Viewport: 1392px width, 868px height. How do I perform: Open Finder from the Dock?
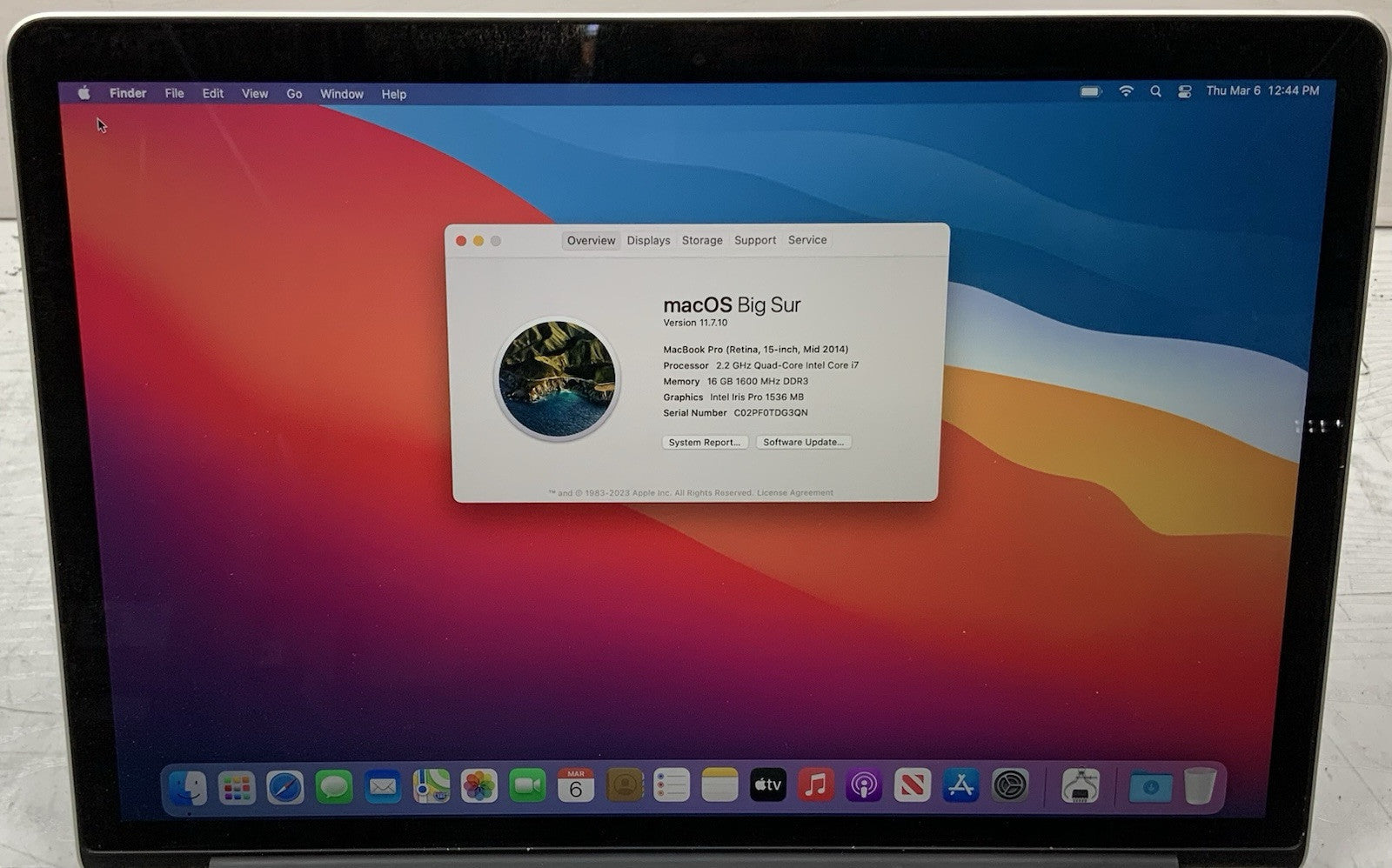tap(187, 788)
